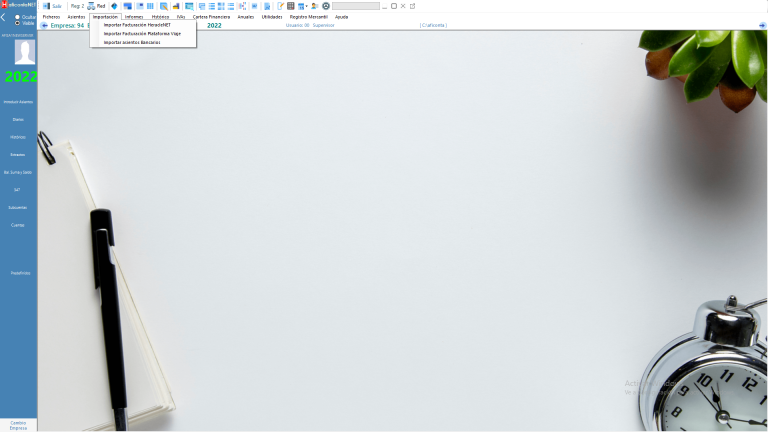Select the Ocultar radio option
The height and width of the screenshot is (432, 768).
coord(17,17)
